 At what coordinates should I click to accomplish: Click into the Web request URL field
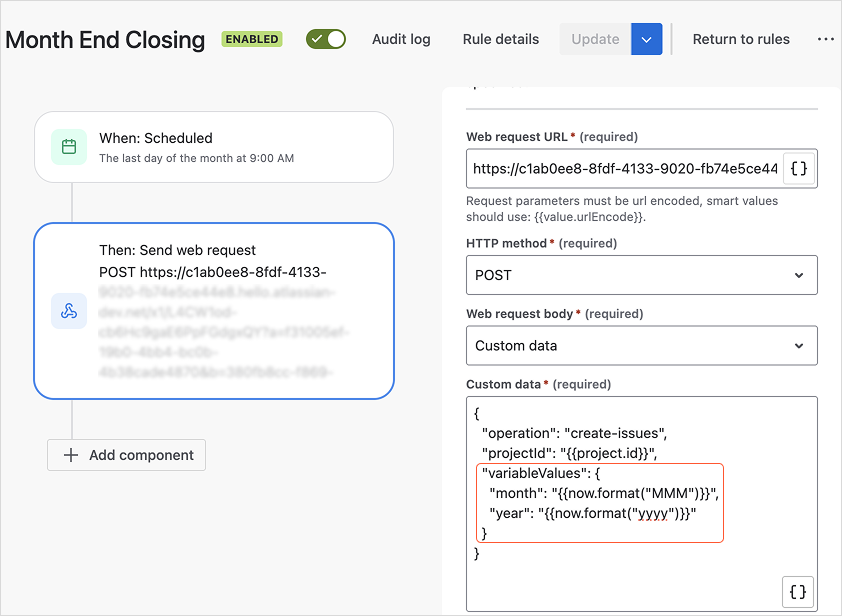[x=624, y=169]
